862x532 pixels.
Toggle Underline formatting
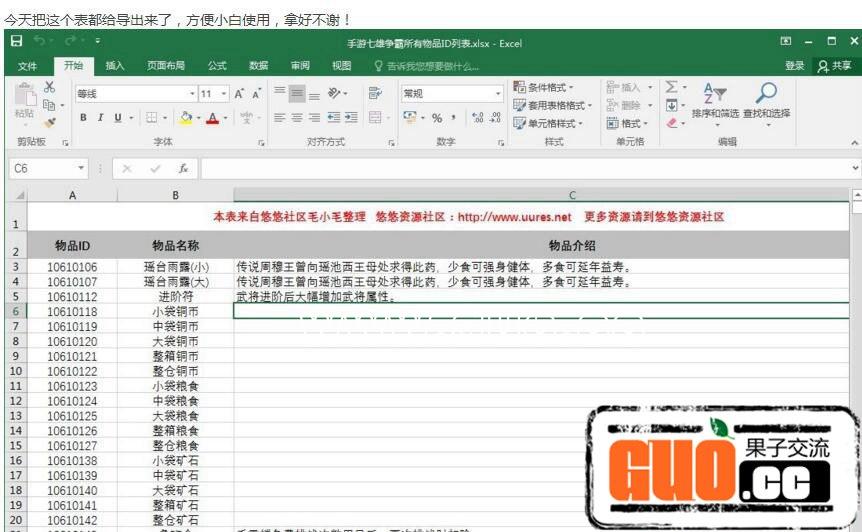click(x=118, y=117)
